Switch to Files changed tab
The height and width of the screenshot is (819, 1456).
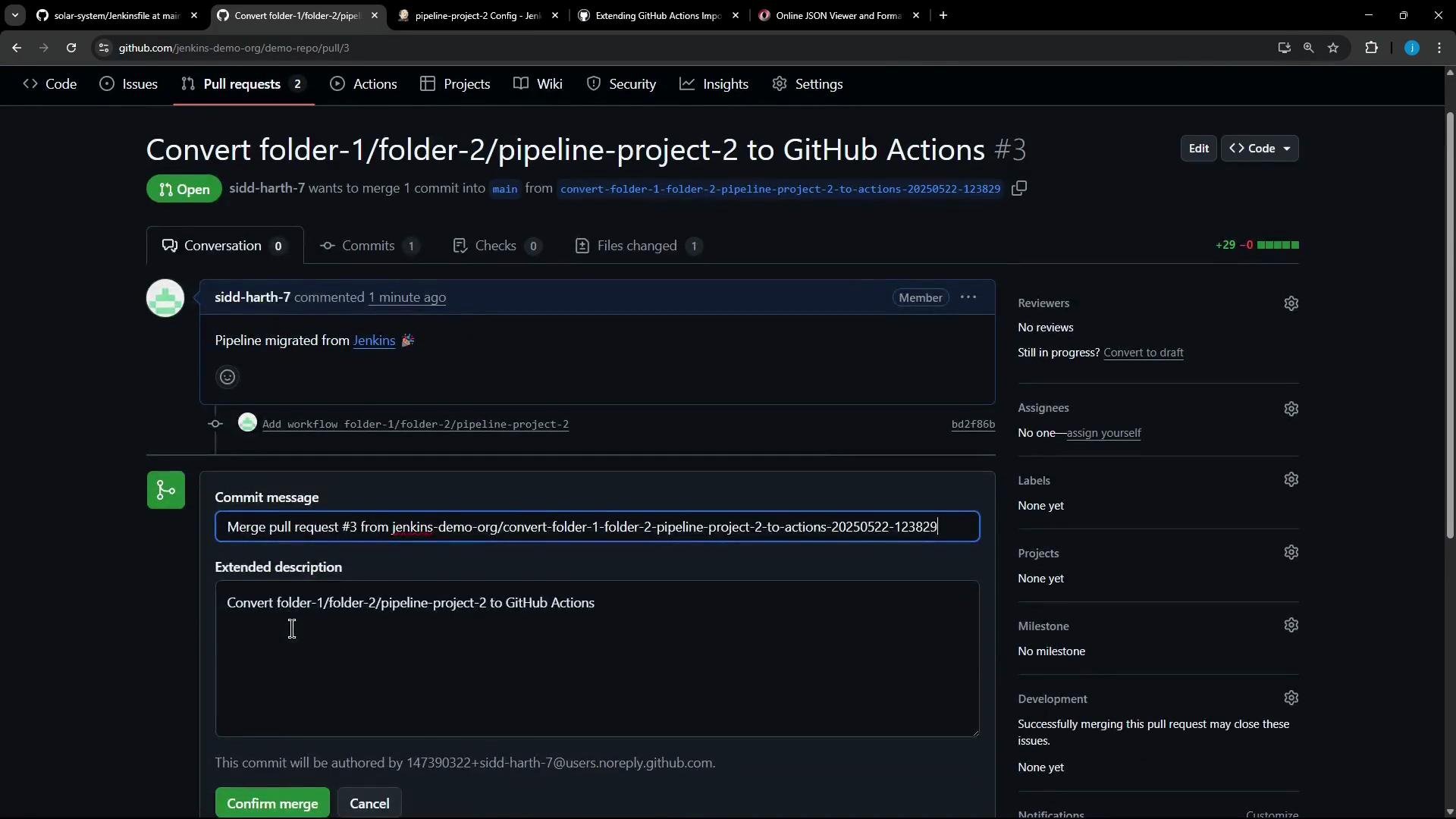point(639,246)
